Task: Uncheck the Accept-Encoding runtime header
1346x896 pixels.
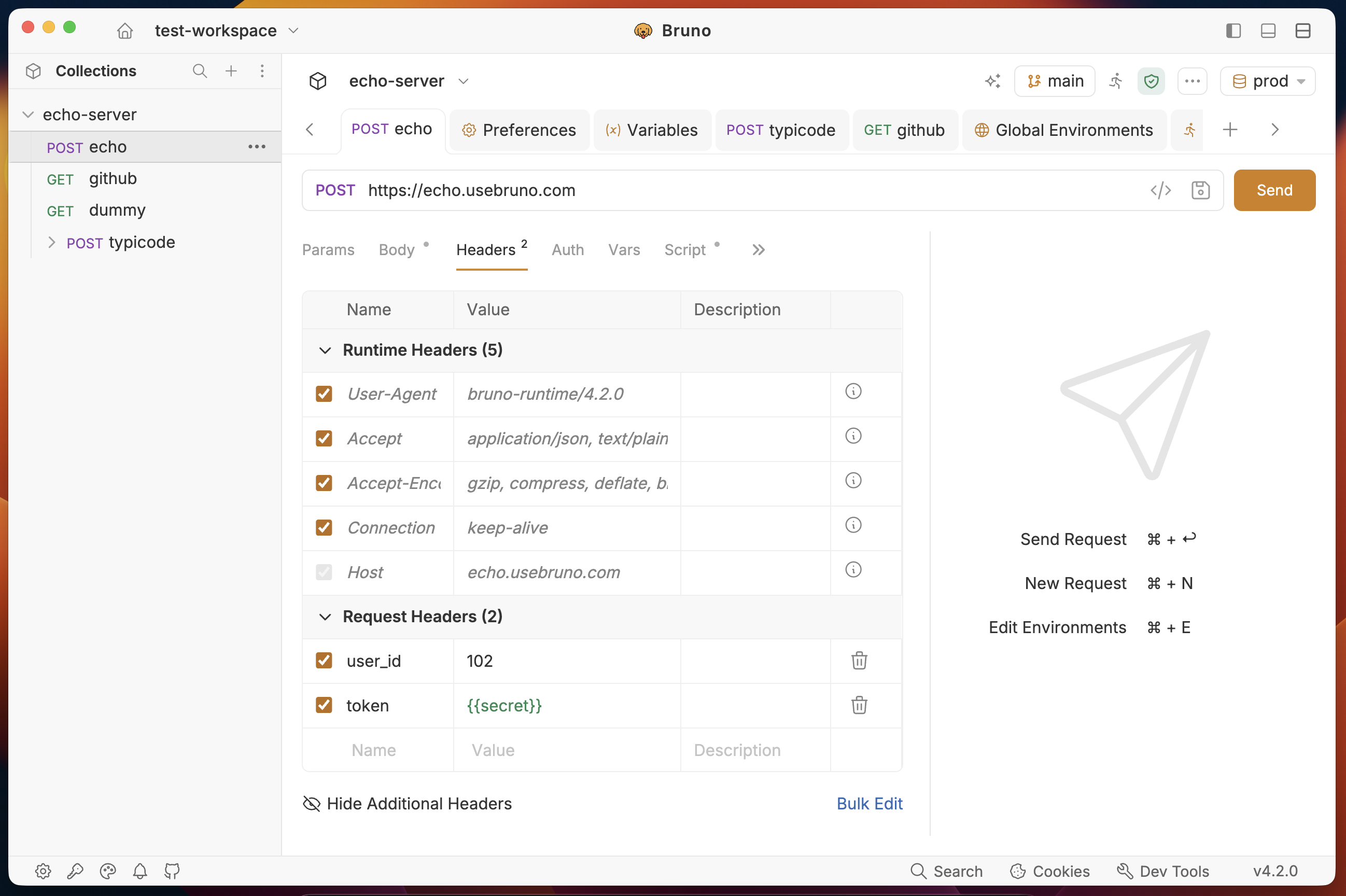Action: click(x=324, y=483)
